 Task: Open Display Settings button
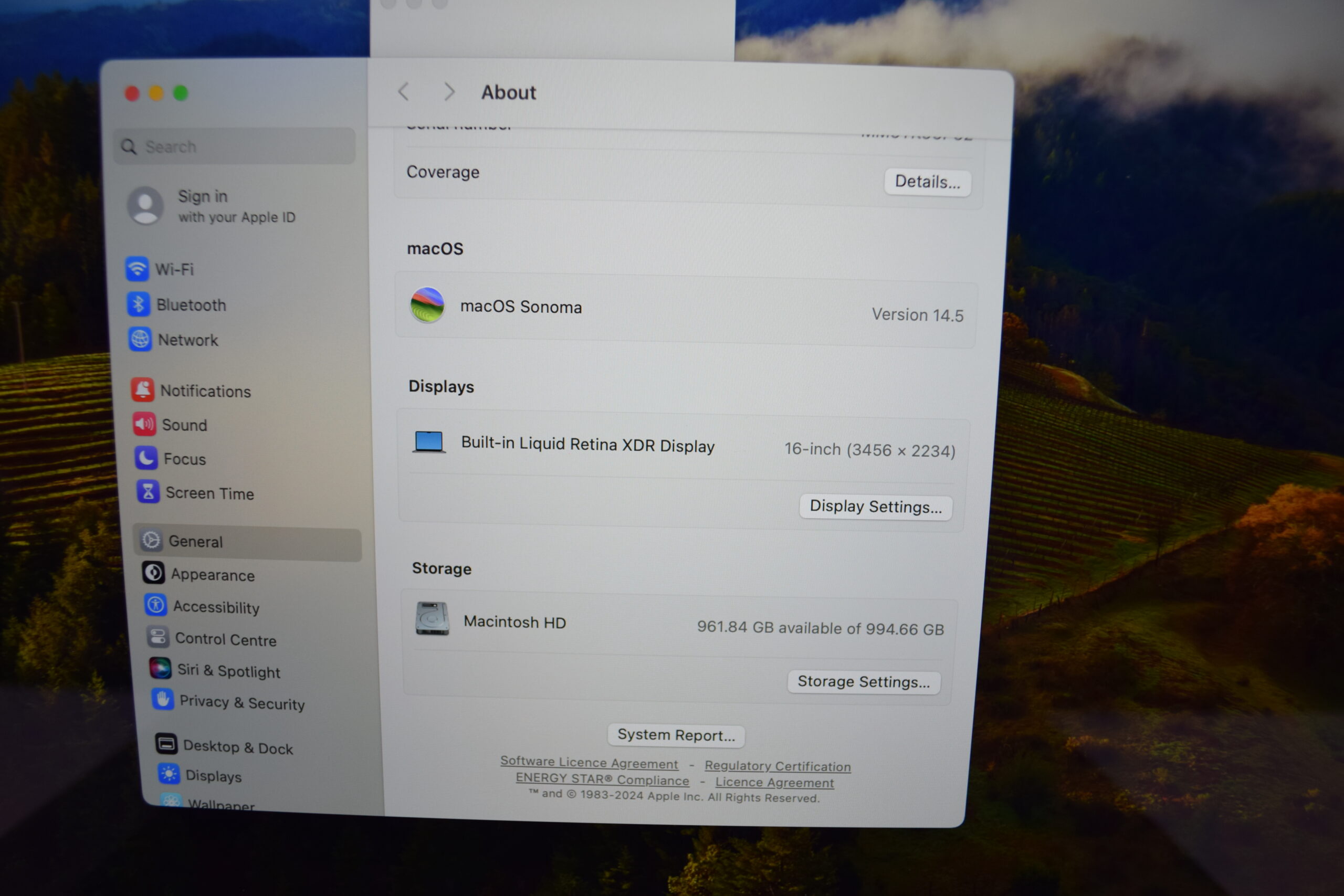876,508
